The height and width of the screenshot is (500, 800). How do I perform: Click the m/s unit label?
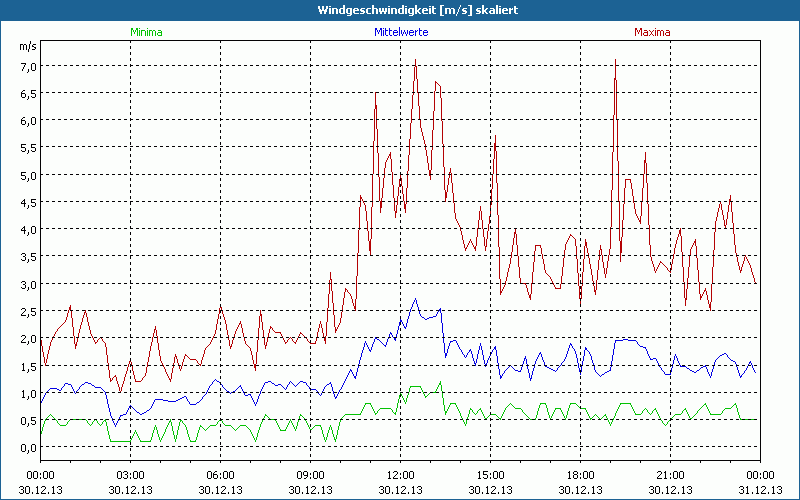(x=26, y=46)
